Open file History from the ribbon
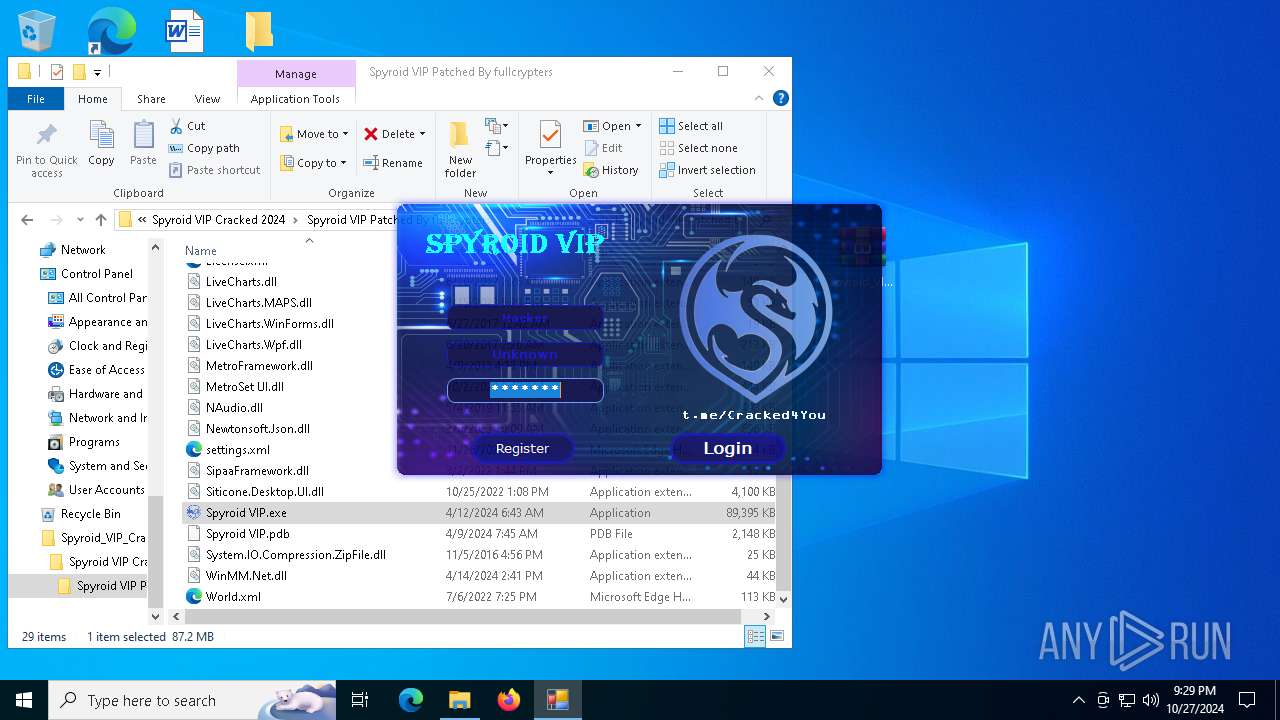Screen dimensions: 1280x720 611,170
